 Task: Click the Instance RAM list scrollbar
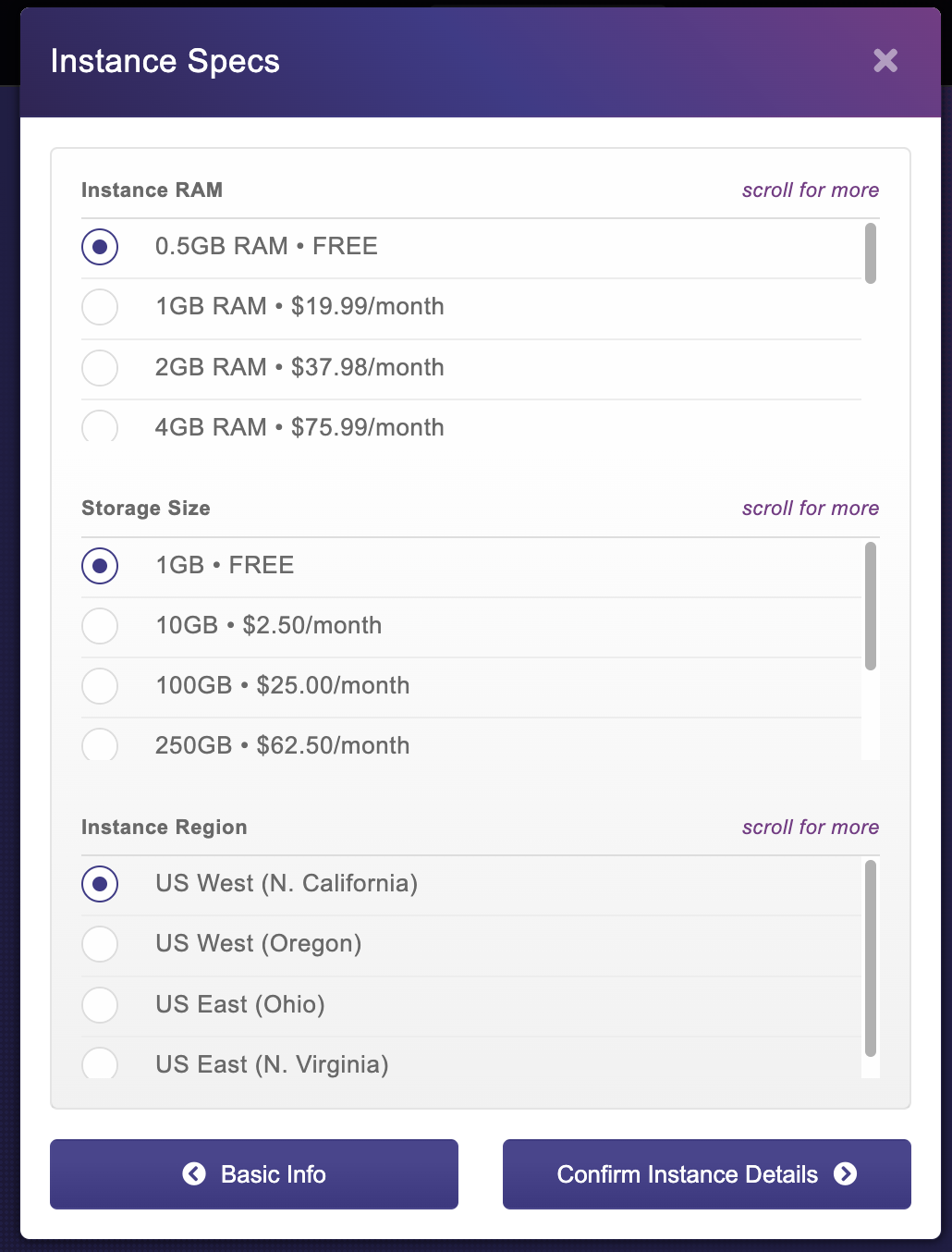point(870,253)
